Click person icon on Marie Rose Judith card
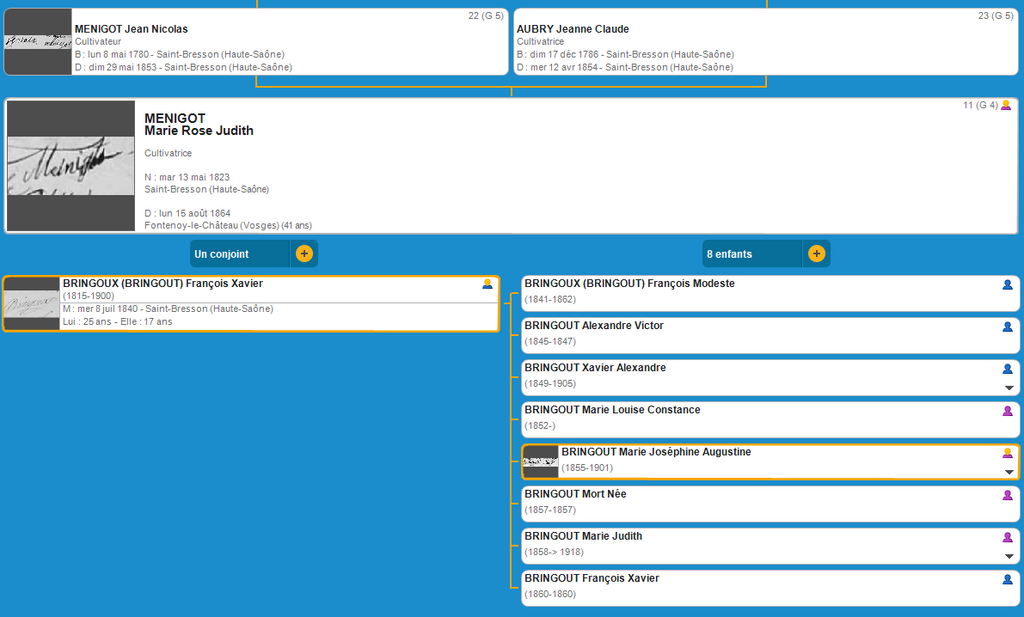1024x617 pixels. pos(1006,105)
